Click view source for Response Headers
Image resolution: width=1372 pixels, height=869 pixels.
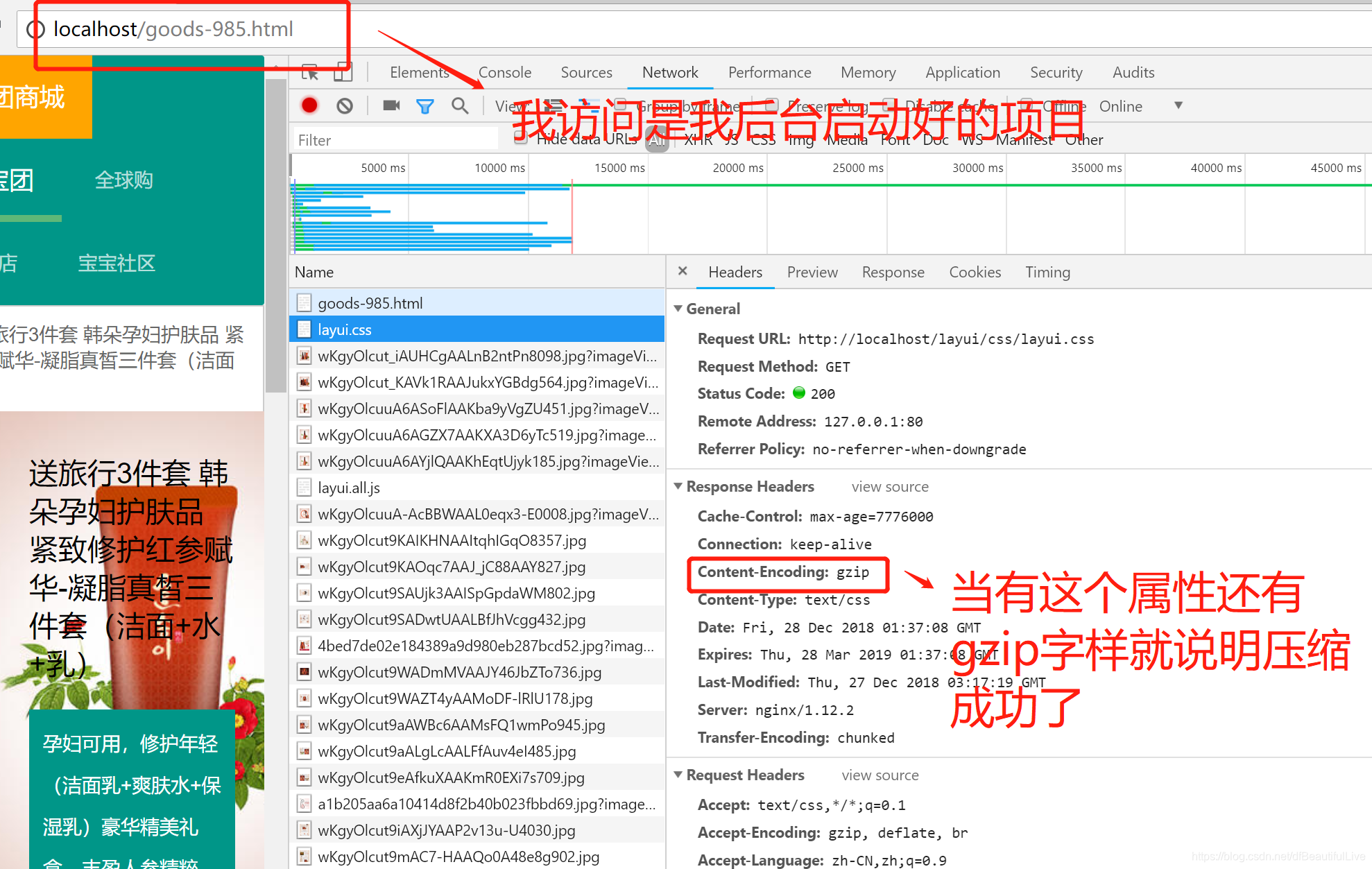point(890,487)
